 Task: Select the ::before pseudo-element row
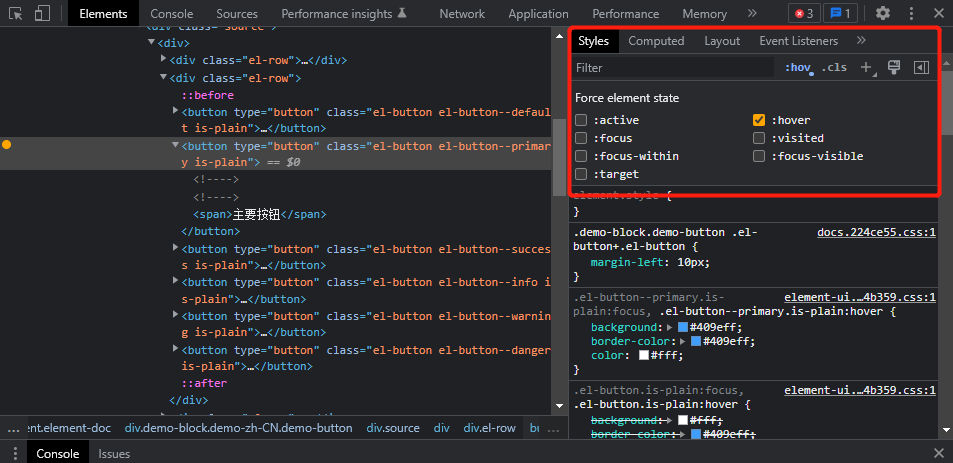208,95
